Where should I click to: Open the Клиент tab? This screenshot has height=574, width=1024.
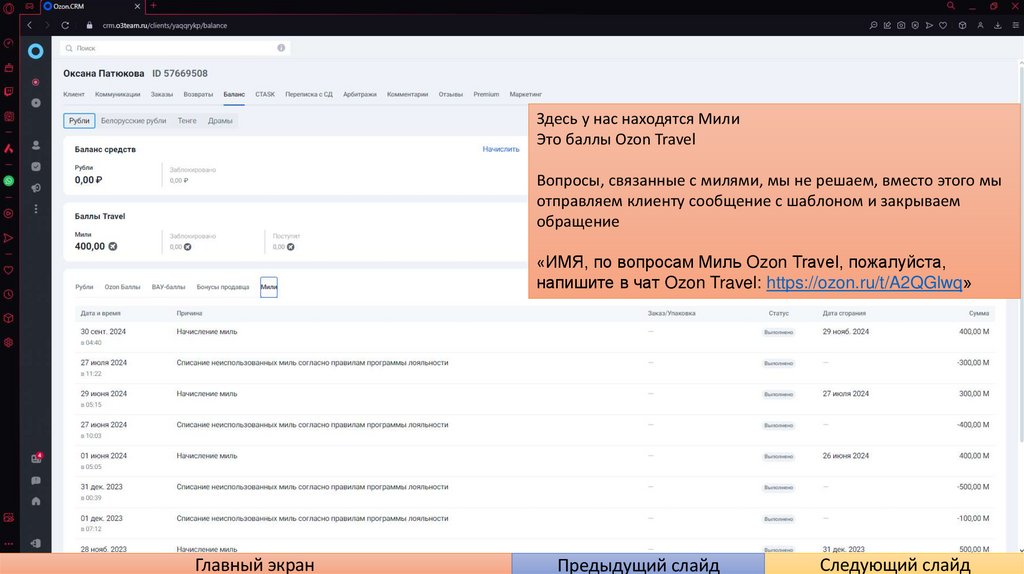[x=74, y=94]
